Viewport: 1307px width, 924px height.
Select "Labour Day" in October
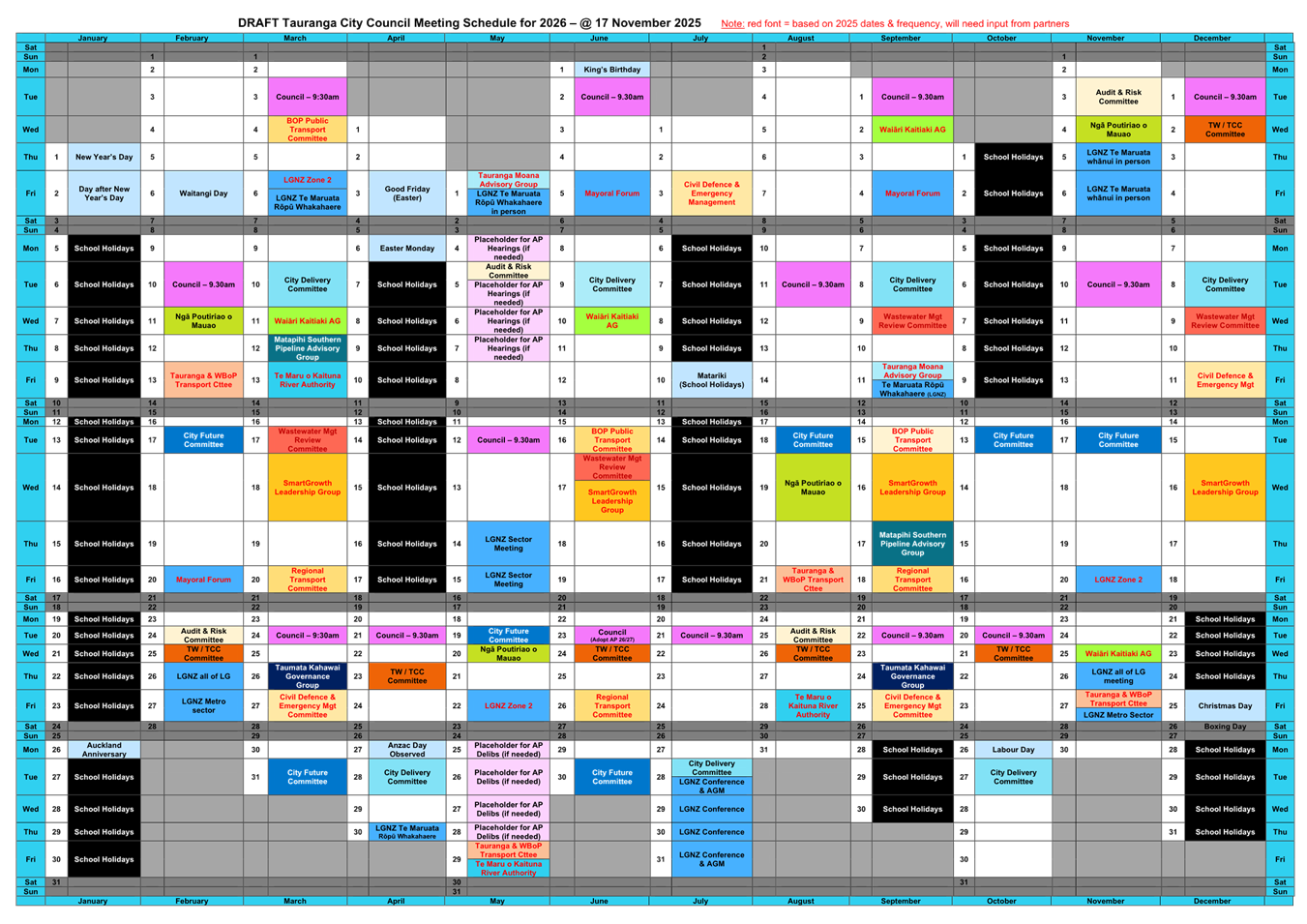(x=1014, y=750)
